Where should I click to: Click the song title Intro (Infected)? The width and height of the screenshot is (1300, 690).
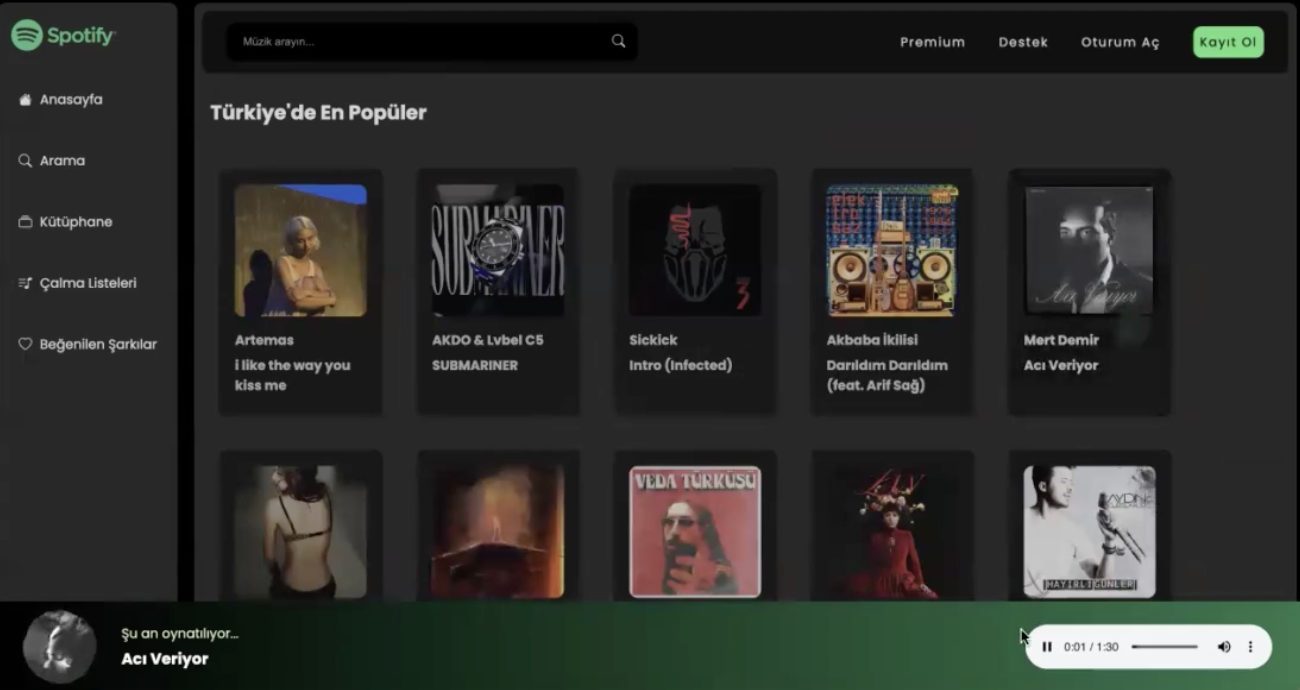(x=681, y=365)
